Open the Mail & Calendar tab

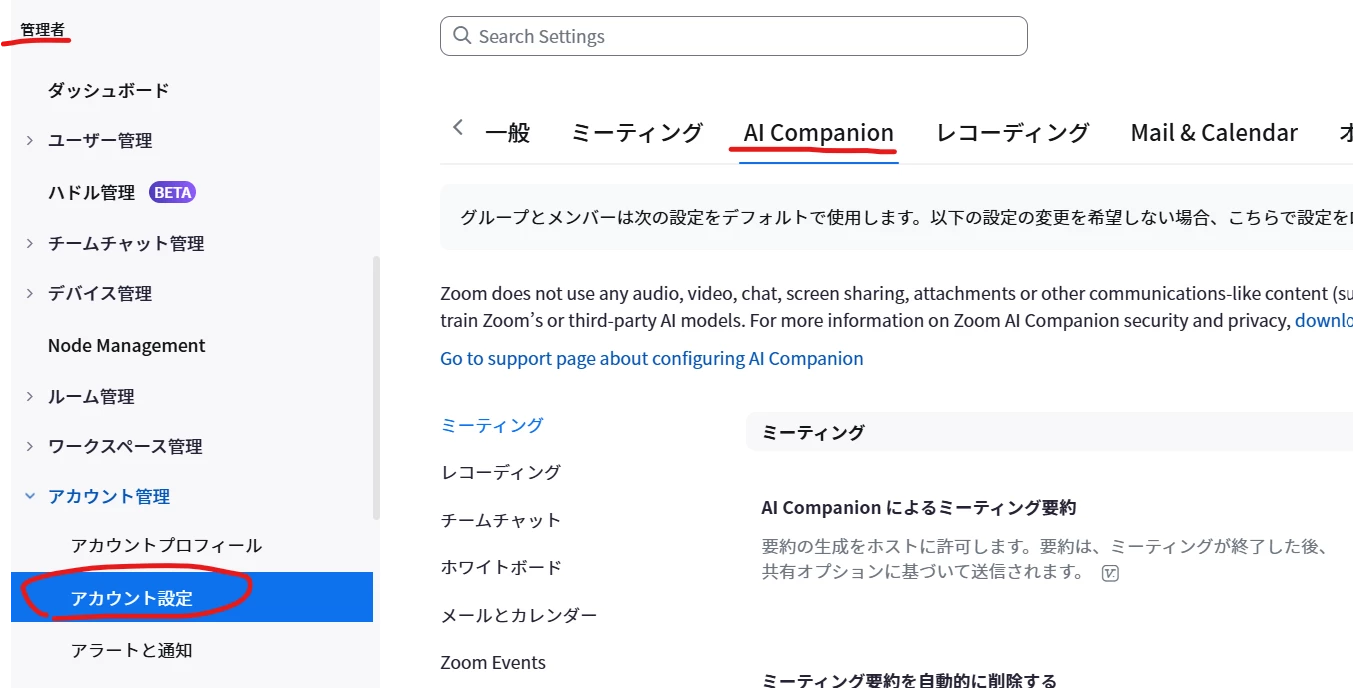[x=1214, y=133]
